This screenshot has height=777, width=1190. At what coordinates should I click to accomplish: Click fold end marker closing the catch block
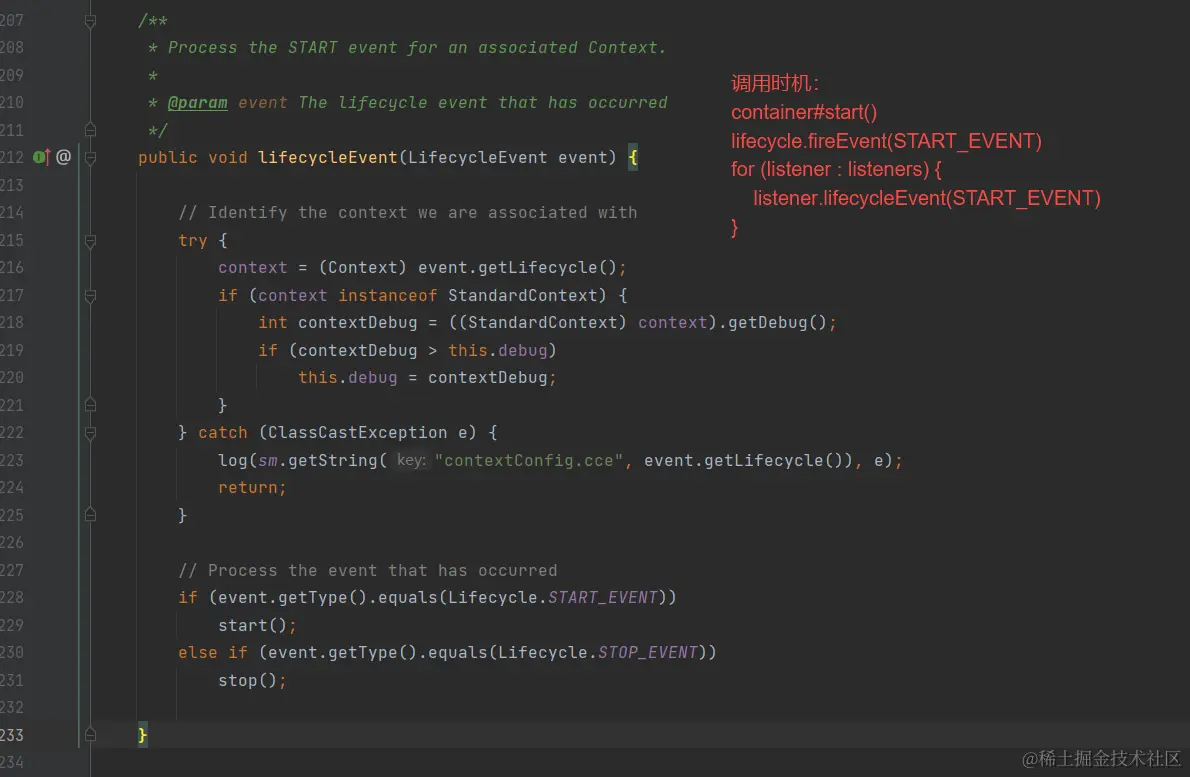coord(90,515)
